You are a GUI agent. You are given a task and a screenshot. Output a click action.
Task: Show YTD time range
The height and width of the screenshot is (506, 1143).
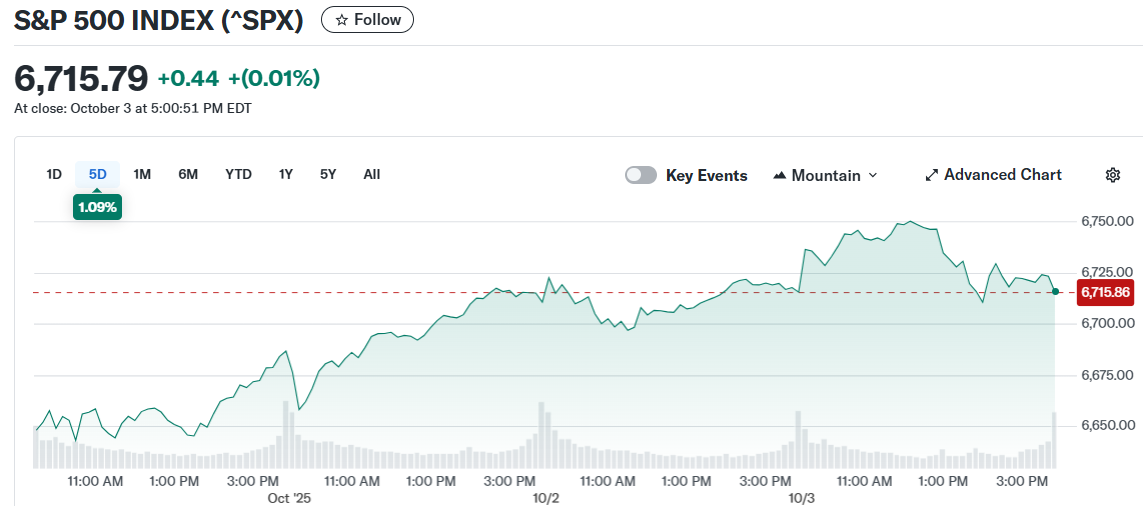coord(238,174)
